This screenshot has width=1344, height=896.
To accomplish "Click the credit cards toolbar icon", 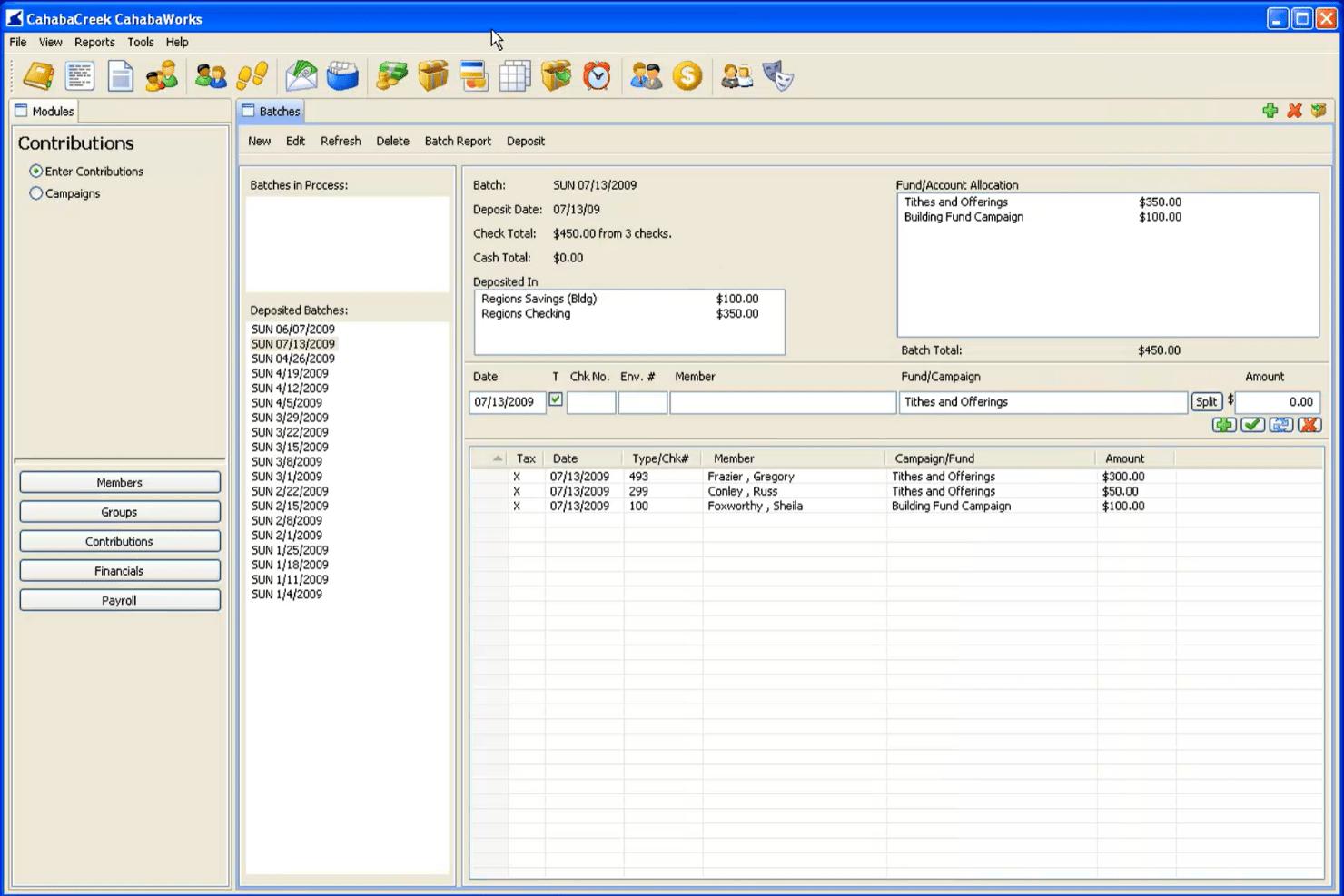I will click(x=474, y=76).
